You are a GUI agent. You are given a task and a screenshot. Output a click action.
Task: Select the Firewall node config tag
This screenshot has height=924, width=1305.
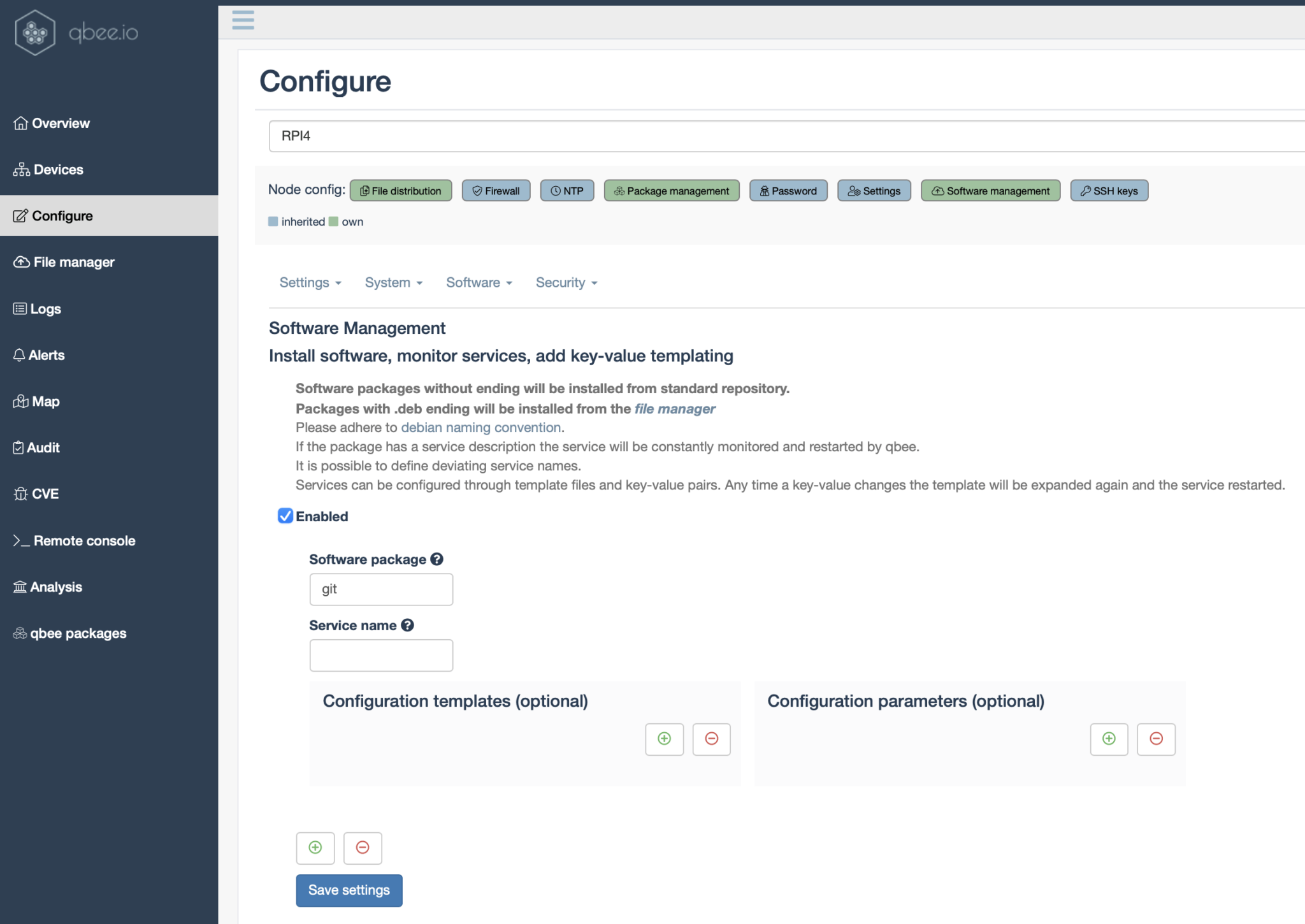click(496, 191)
